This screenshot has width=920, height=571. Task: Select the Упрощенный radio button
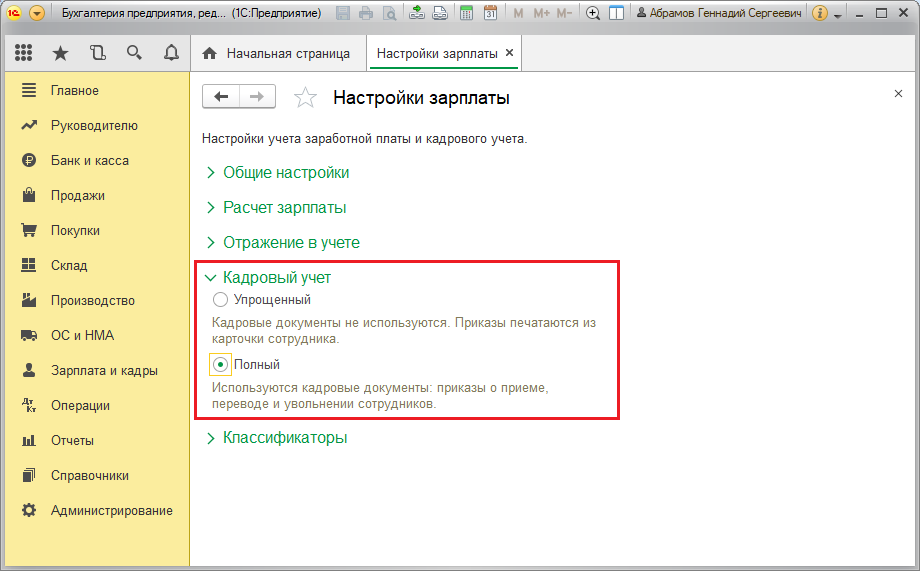pyautogui.click(x=220, y=300)
